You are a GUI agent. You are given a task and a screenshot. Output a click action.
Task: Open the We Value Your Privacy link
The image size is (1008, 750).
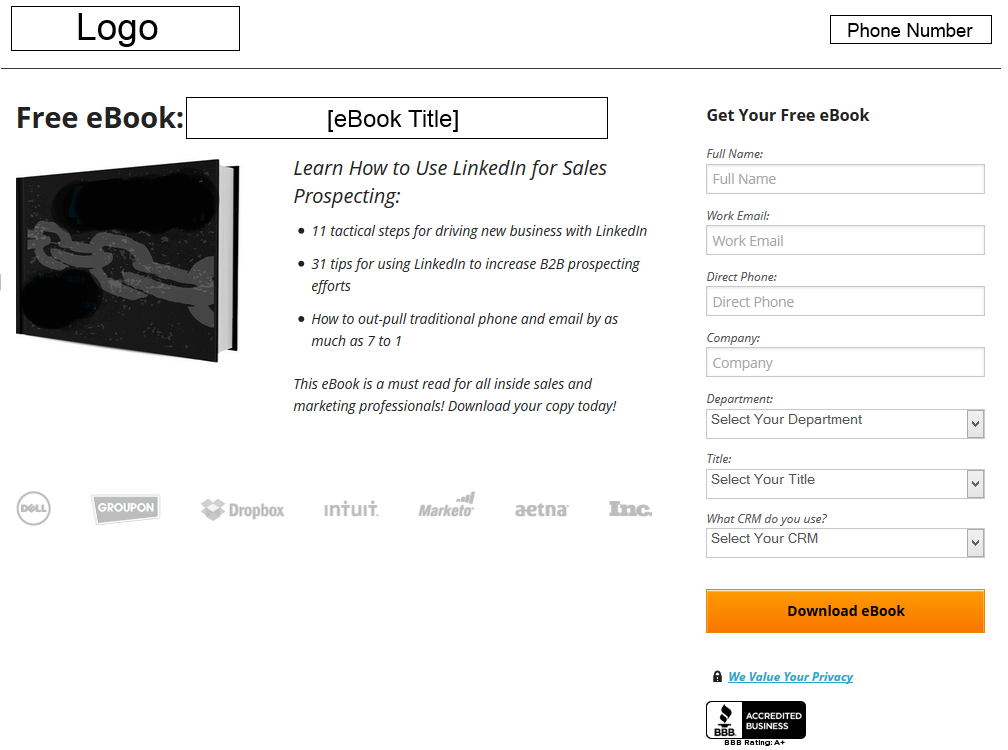point(790,677)
